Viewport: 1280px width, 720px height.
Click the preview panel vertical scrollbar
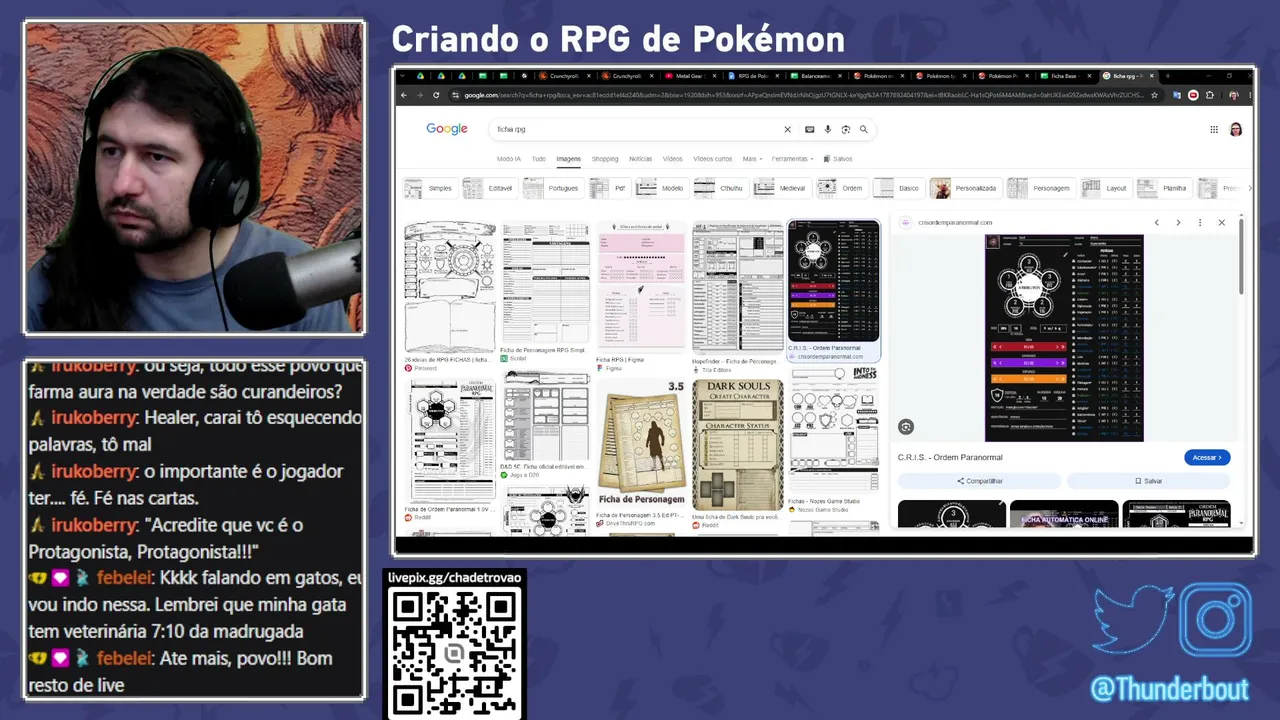(x=1242, y=255)
